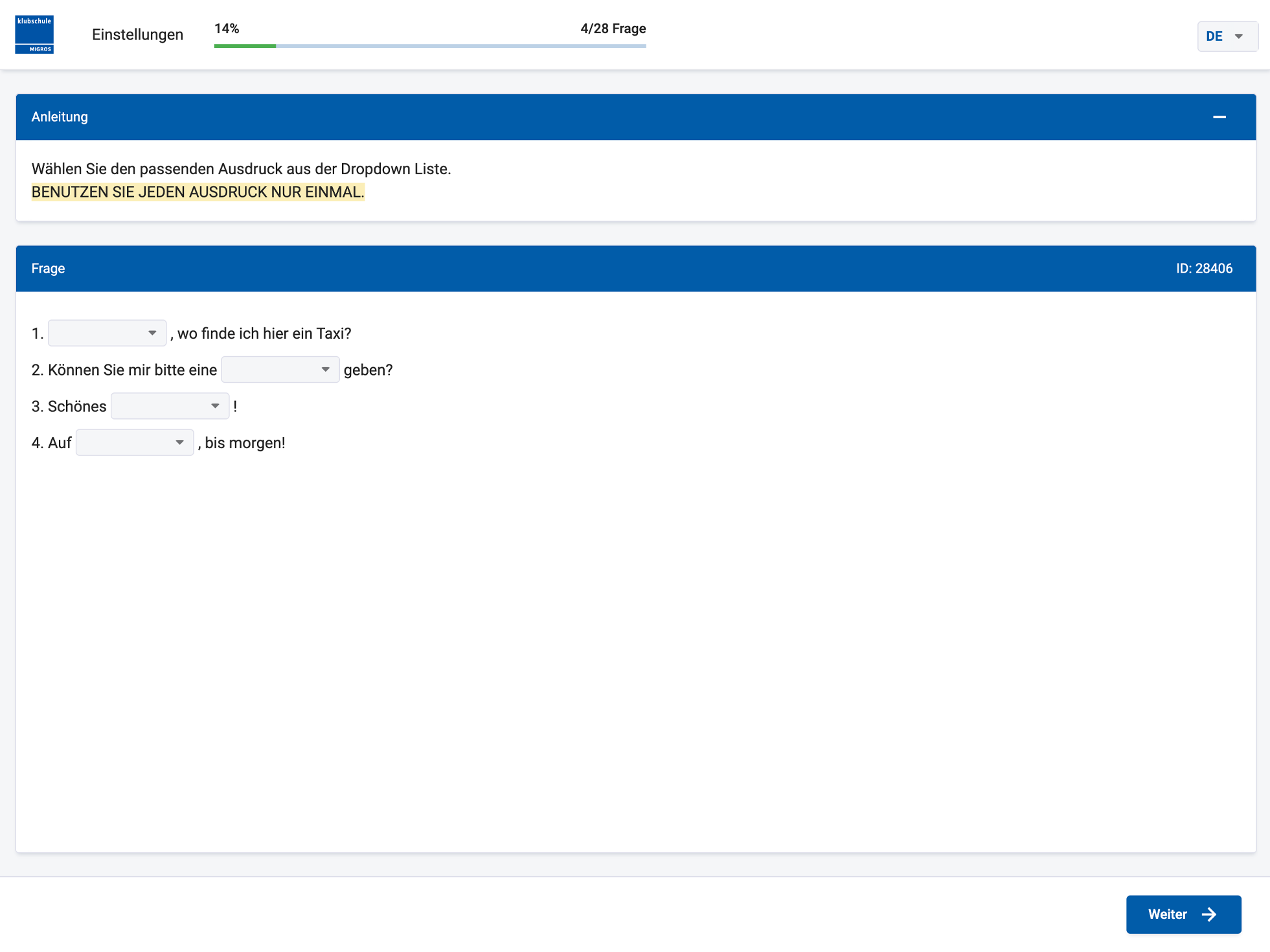
Task: Click the arrow icon on Weiter button
Action: pos(1208,914)
